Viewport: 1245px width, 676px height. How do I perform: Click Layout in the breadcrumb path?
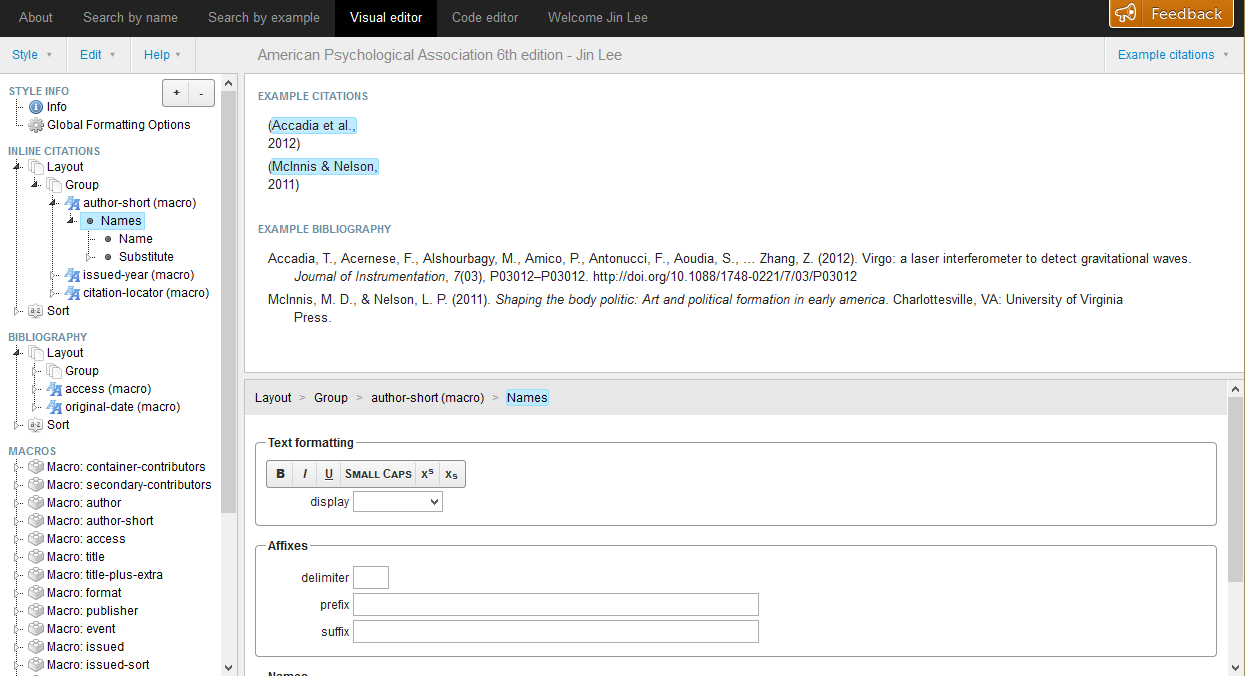pyautogui.click(x=273, y=398)
